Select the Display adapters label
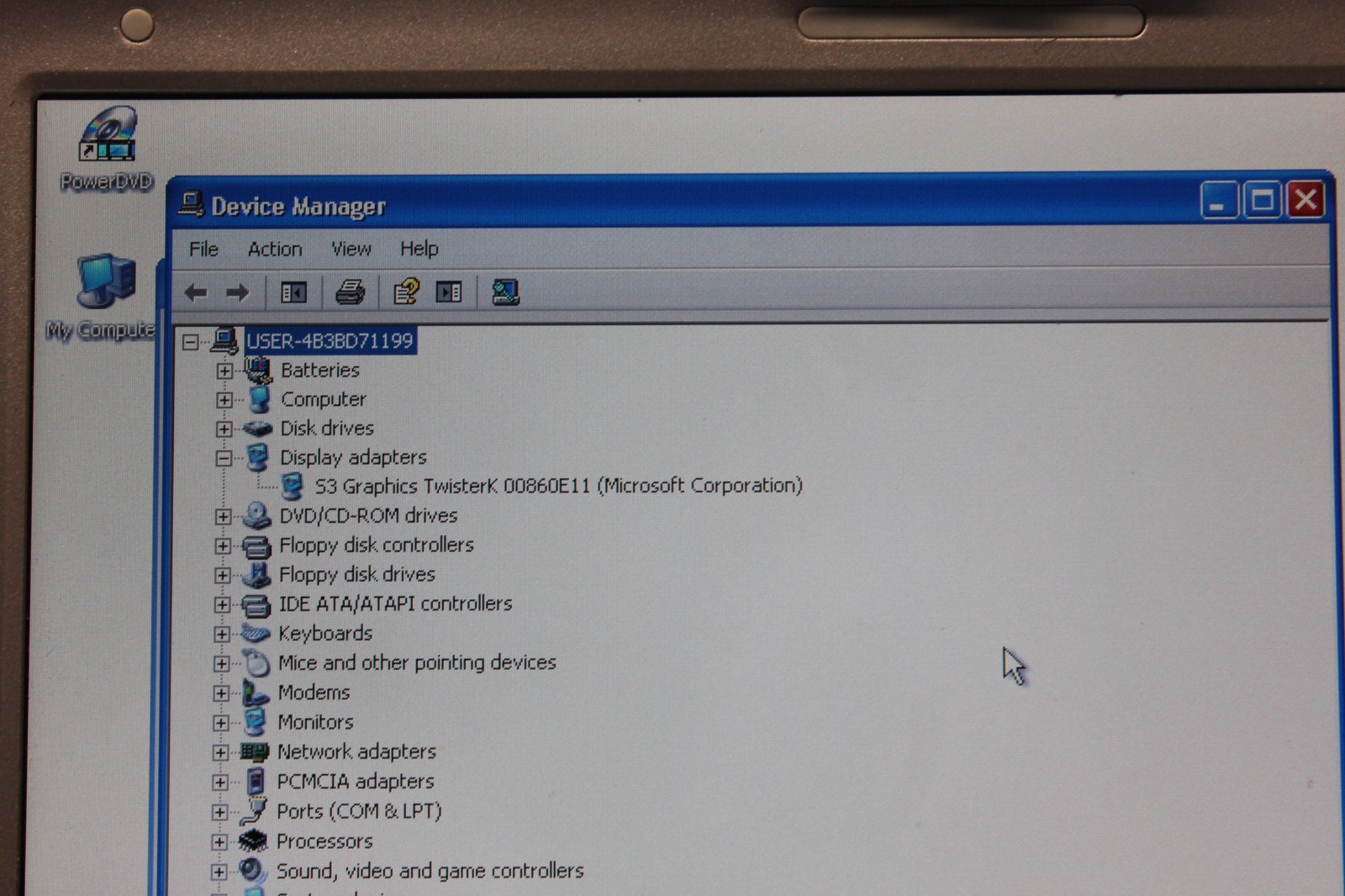Viewport: 1345px width, 896px height. 354,457
